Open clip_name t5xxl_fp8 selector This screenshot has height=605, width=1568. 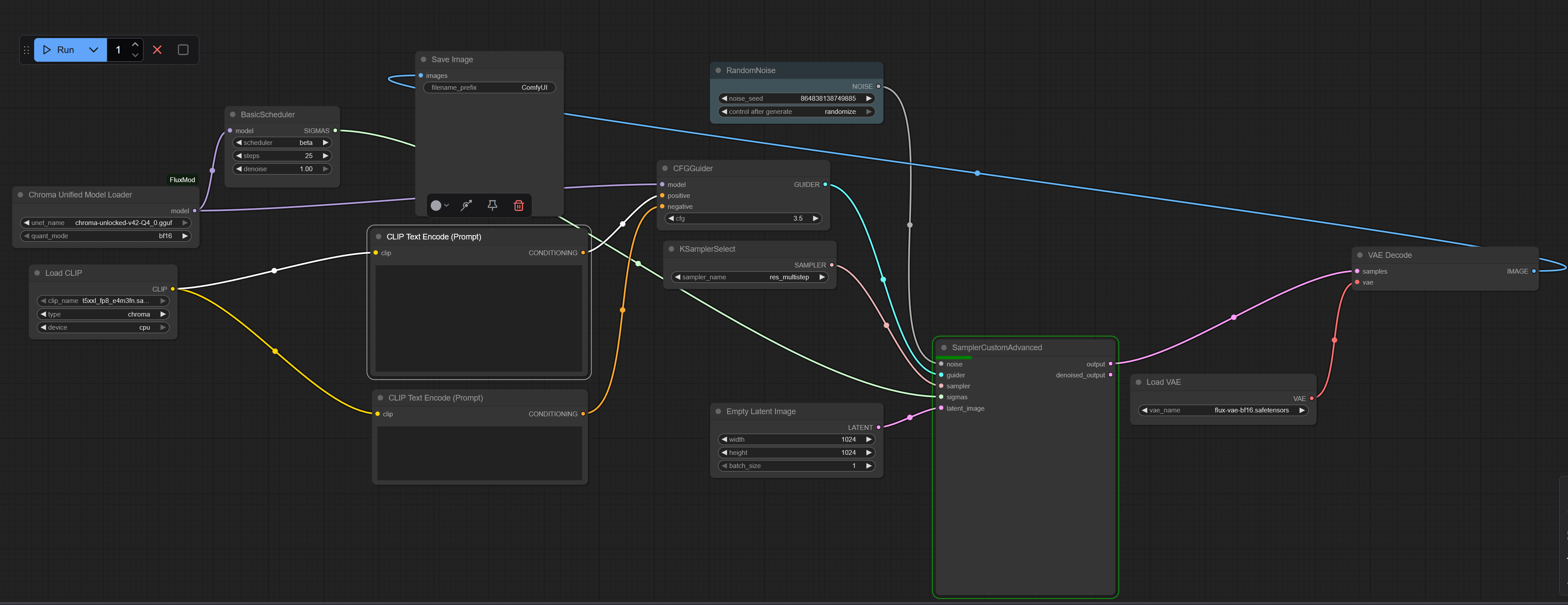103,301
